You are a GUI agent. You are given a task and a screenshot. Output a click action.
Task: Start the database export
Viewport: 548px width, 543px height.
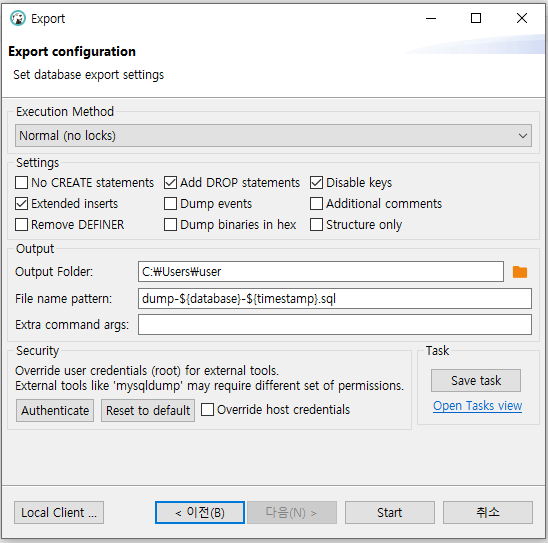click(x=390, y=513)
